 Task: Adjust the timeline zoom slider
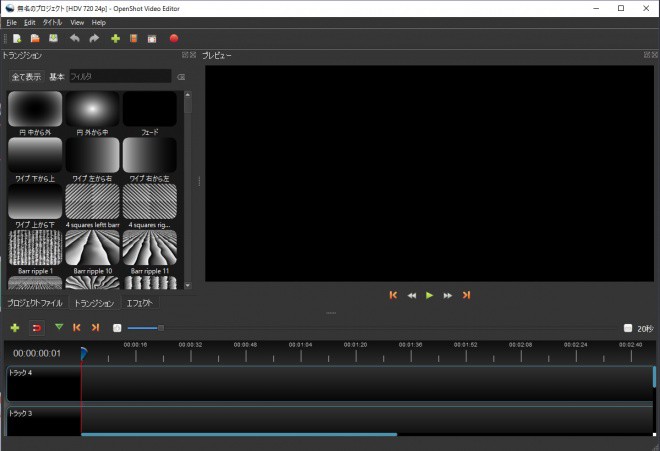(x=161, y=328)
